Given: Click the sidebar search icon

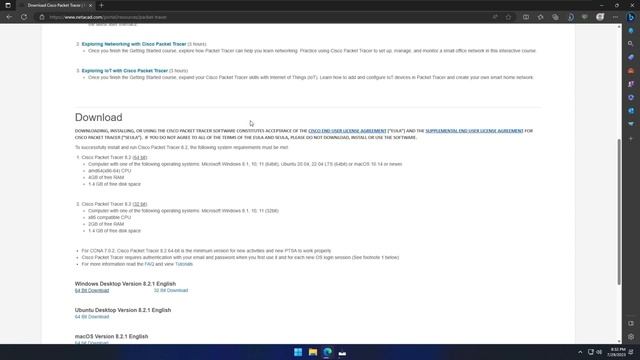Looking at the screenshot, I should click(631, 44).
